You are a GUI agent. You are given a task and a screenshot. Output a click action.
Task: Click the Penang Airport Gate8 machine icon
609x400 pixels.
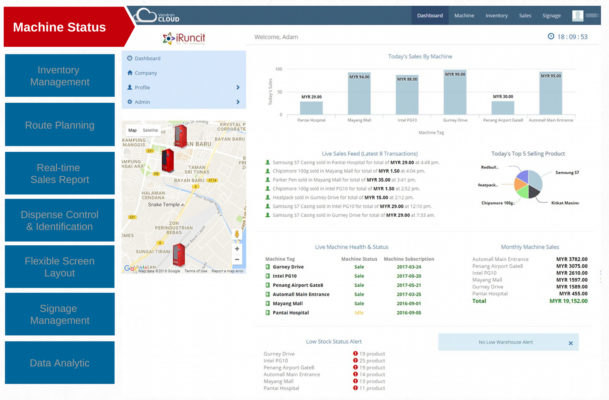(268, 285)
